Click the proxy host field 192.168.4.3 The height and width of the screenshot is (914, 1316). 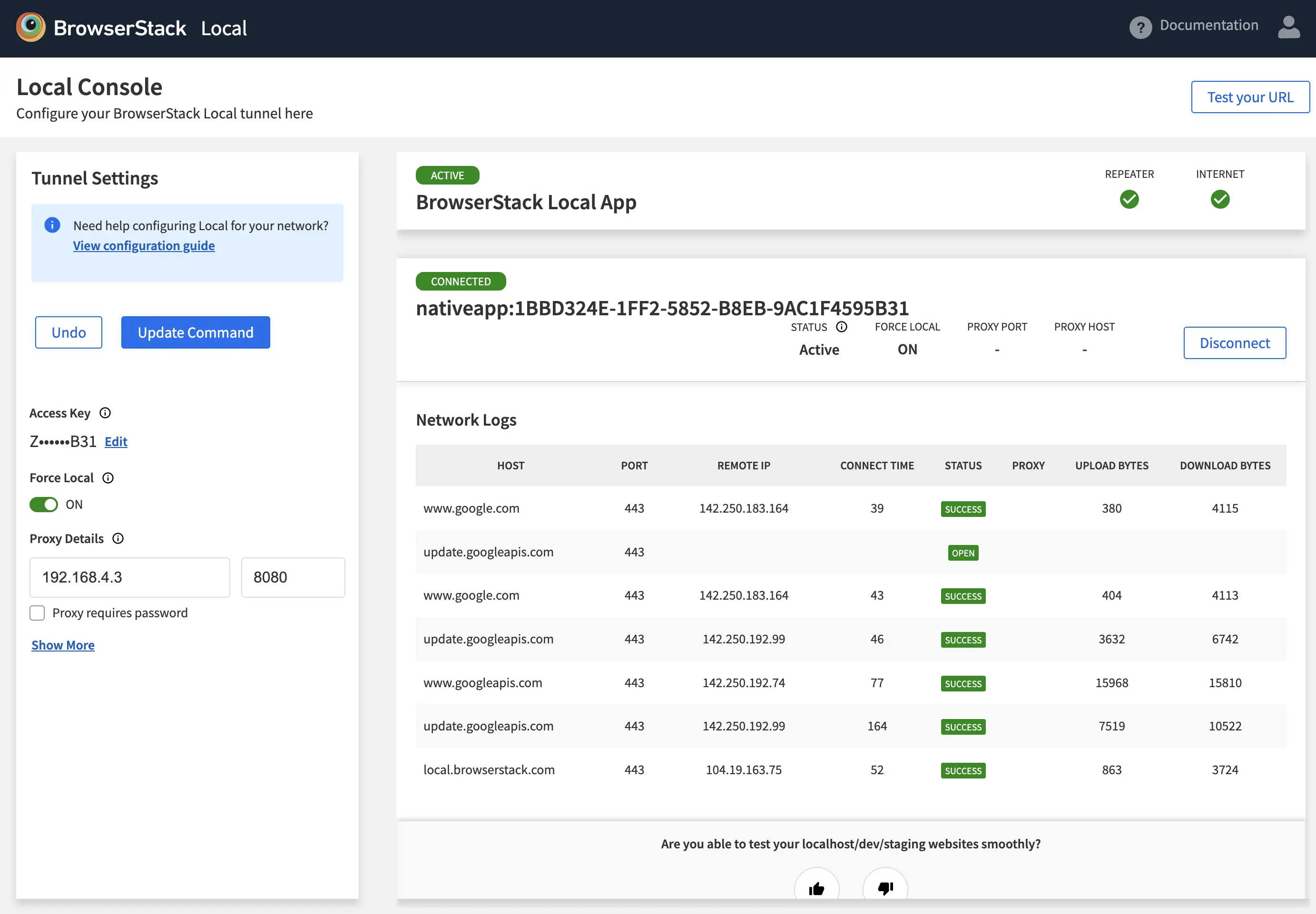point(129,577)
